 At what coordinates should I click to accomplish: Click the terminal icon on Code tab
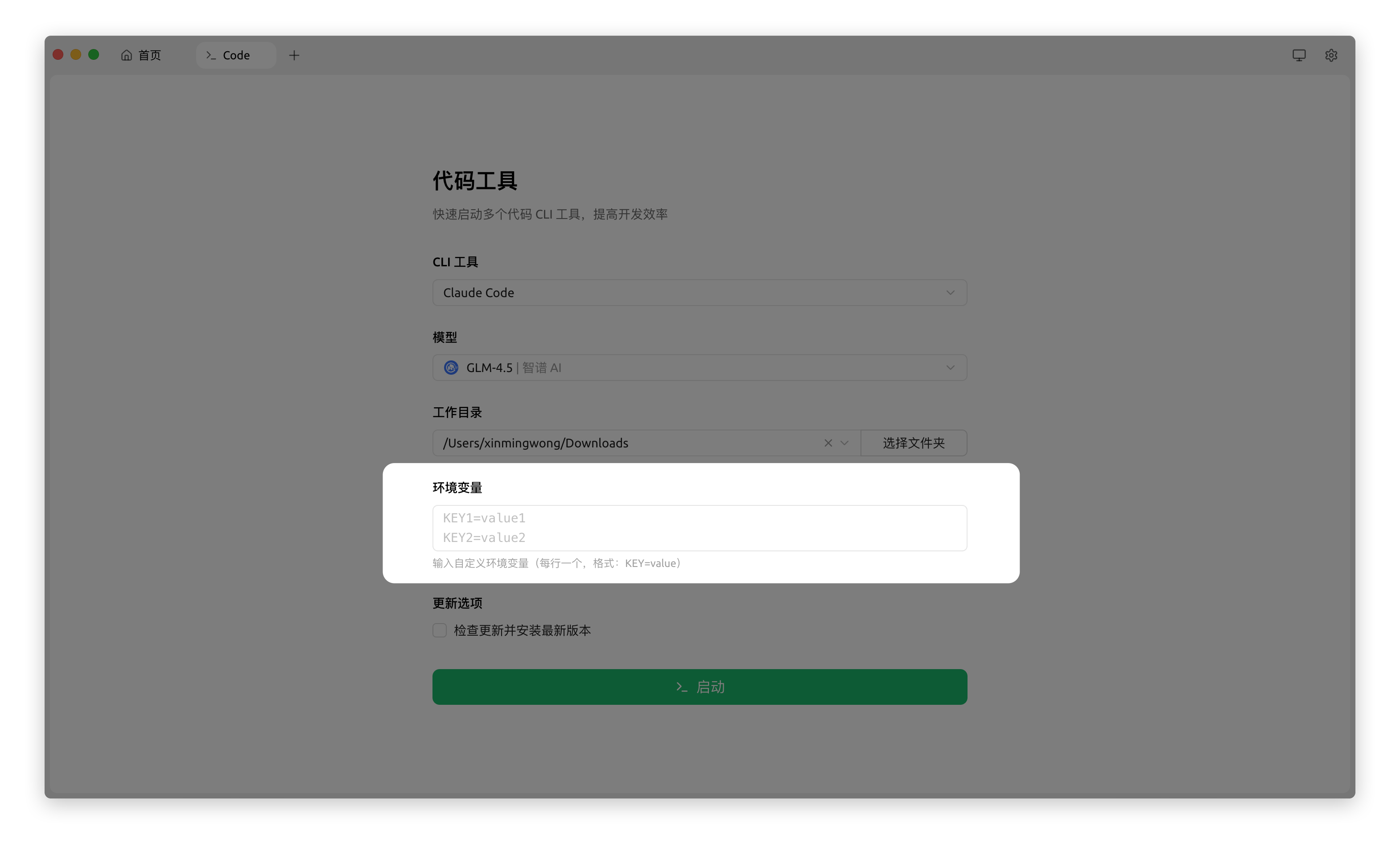(211, 55)
